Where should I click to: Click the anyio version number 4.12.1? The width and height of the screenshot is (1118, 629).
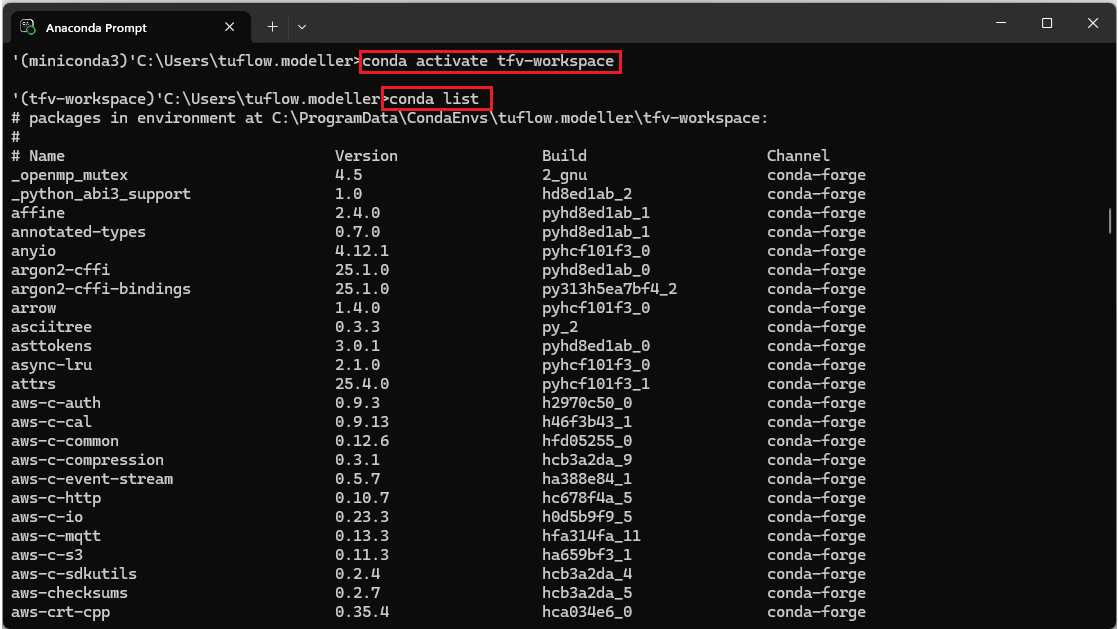(362, 251)
